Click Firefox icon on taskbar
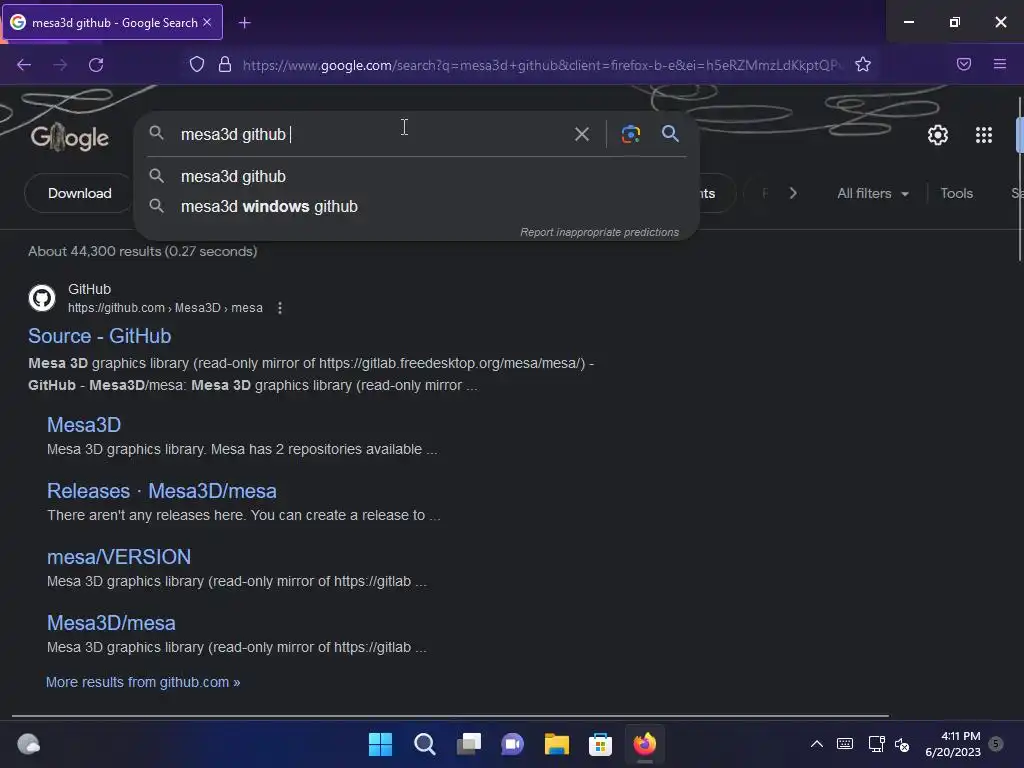 645,744
